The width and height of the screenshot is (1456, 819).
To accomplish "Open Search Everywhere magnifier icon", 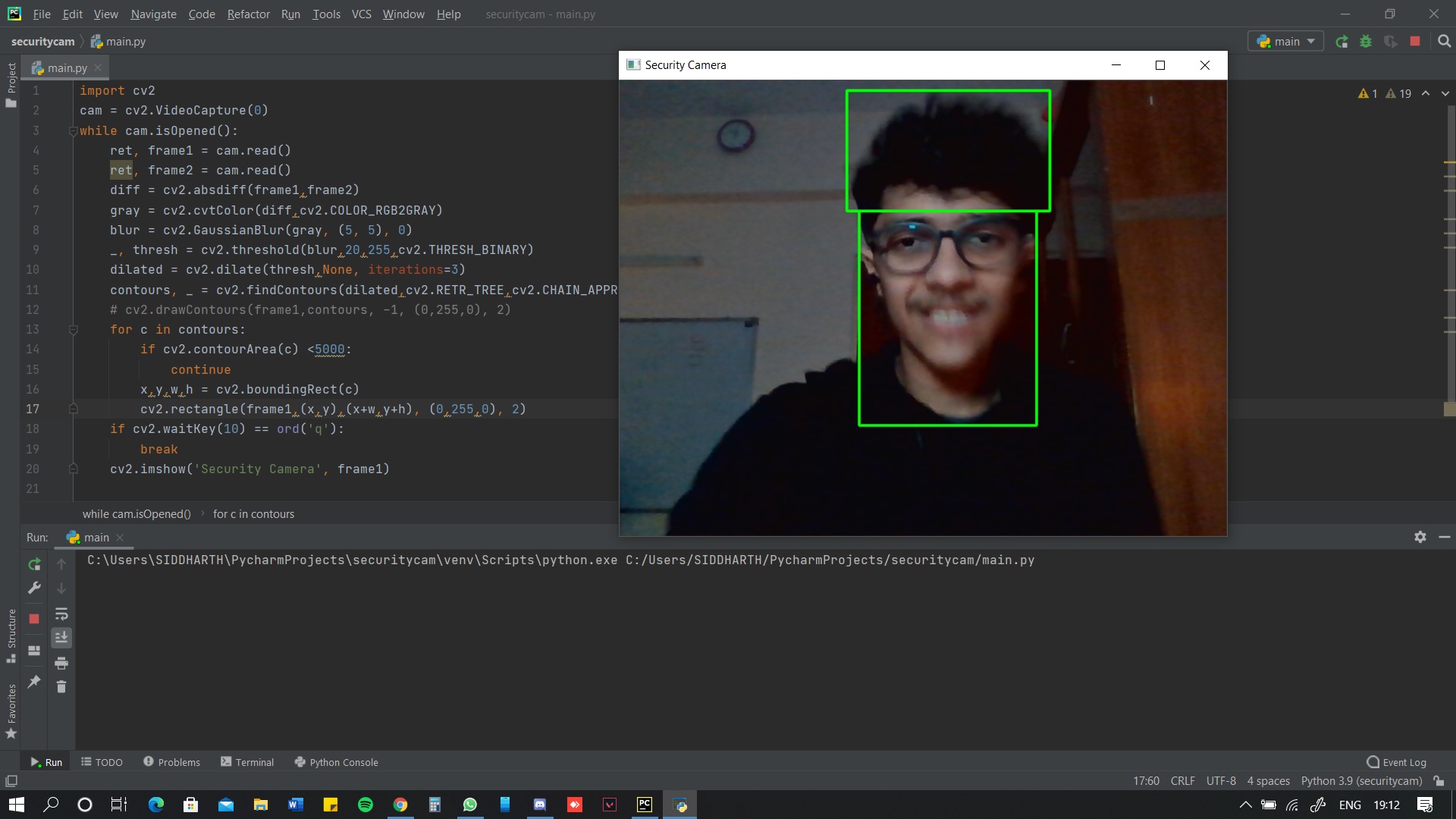I will coord(1445,42).
